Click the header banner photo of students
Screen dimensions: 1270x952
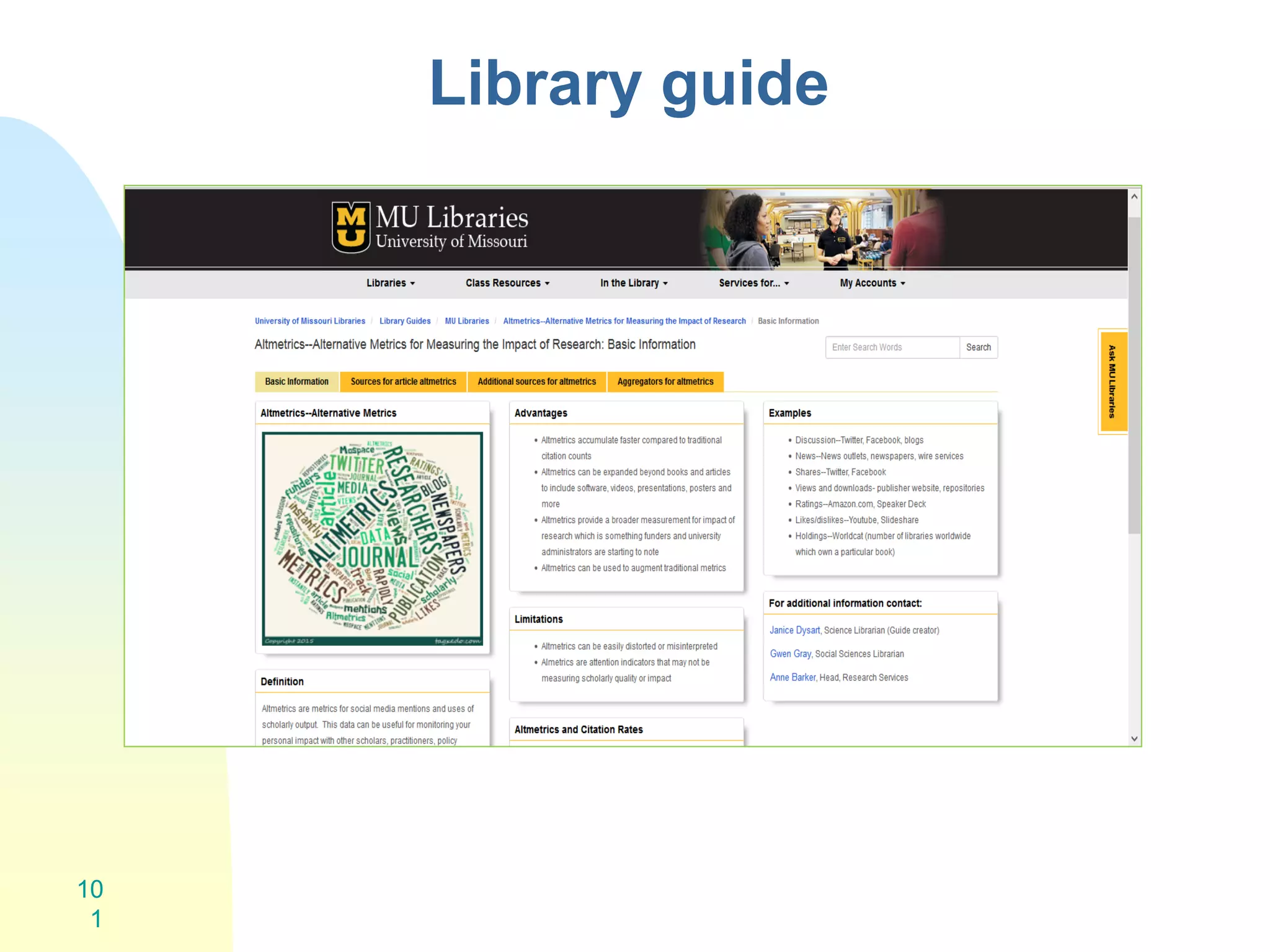(821, 229)
